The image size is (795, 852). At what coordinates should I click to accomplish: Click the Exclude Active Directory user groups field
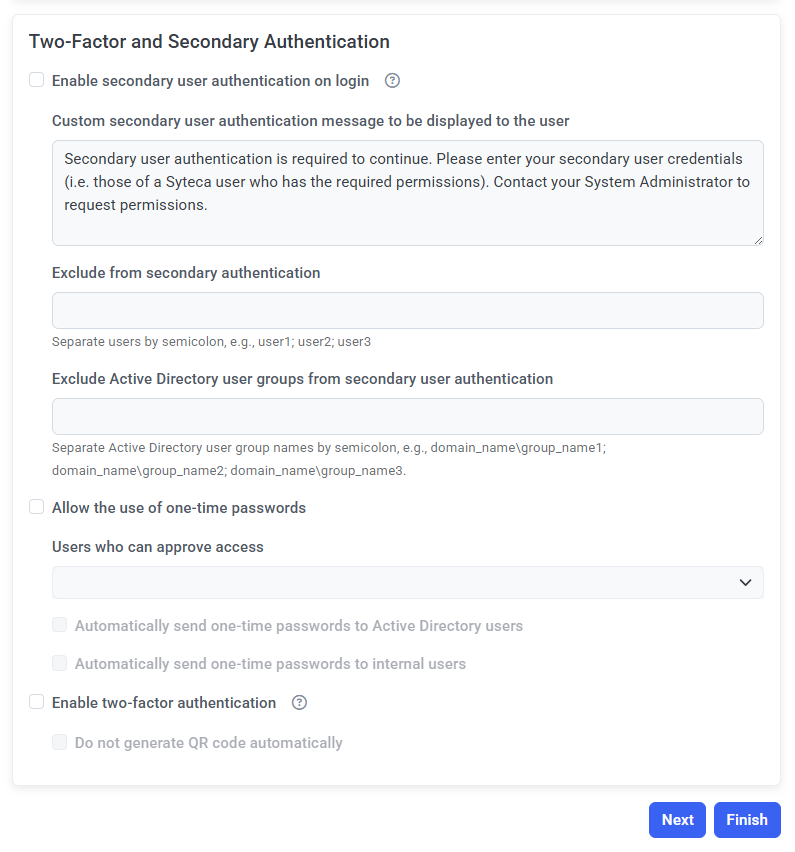click(x=407, y=416)
